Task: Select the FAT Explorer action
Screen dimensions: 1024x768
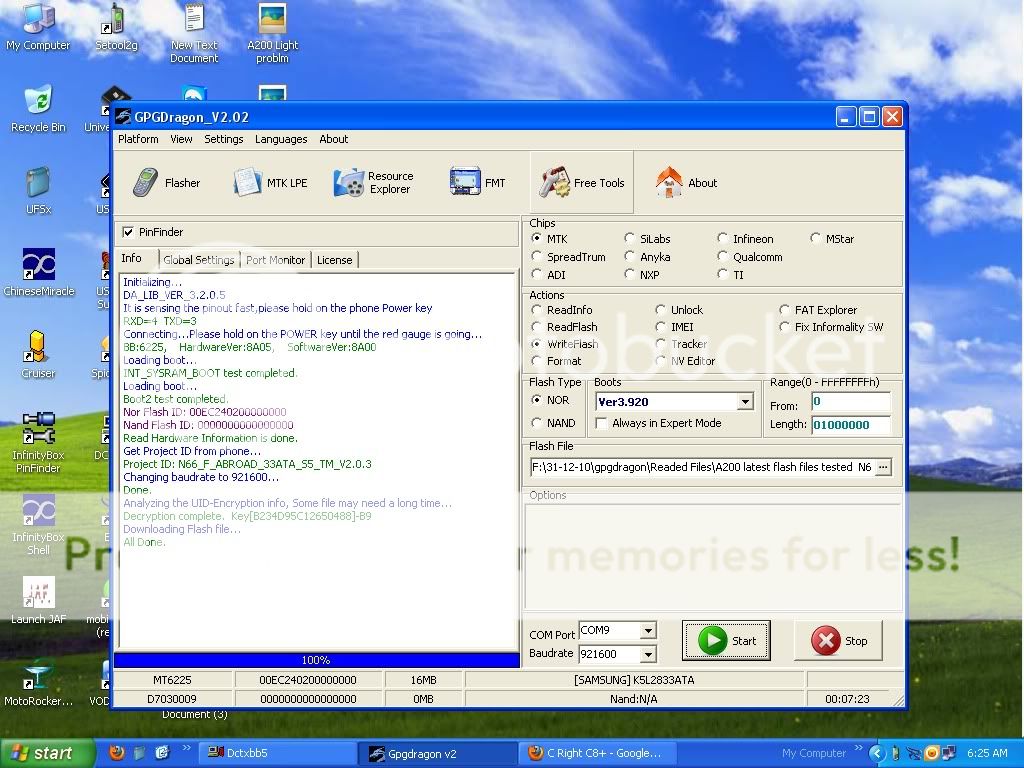Action: tap(784, 310)
